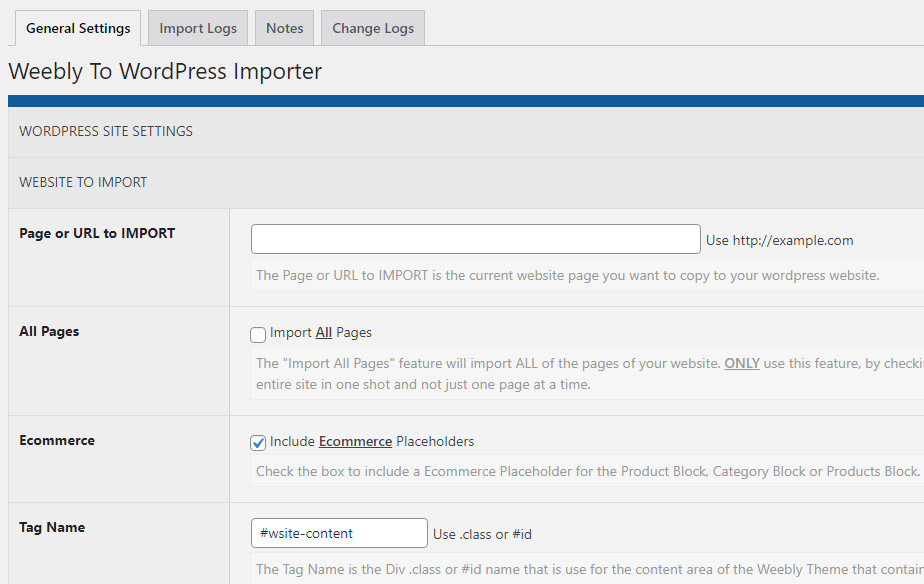This screenshot has width=924, height=584.
Task: Expand the WORDPRESS SITE SETTINGS section
Action: (x=466, y=131)
